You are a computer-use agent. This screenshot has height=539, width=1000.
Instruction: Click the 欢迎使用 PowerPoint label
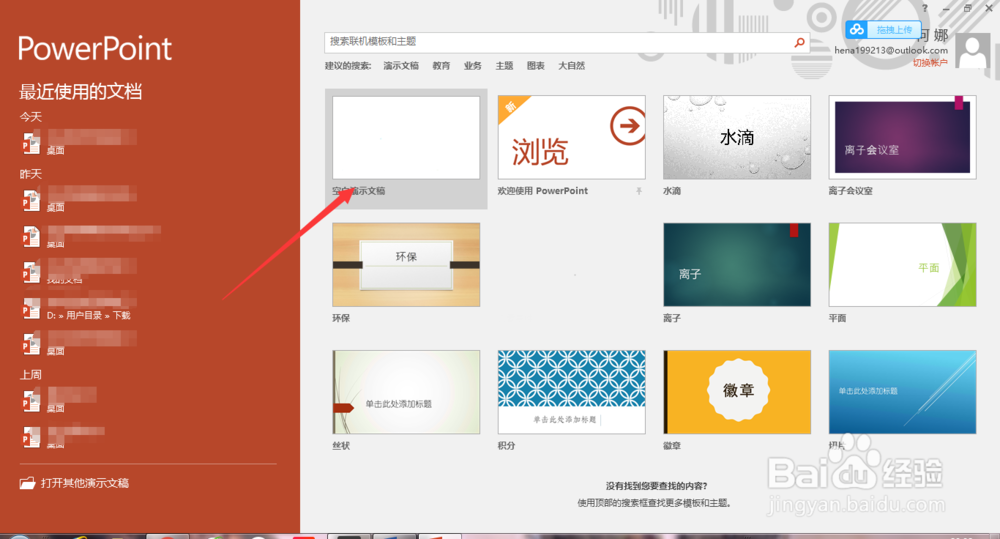coord(543,191)
